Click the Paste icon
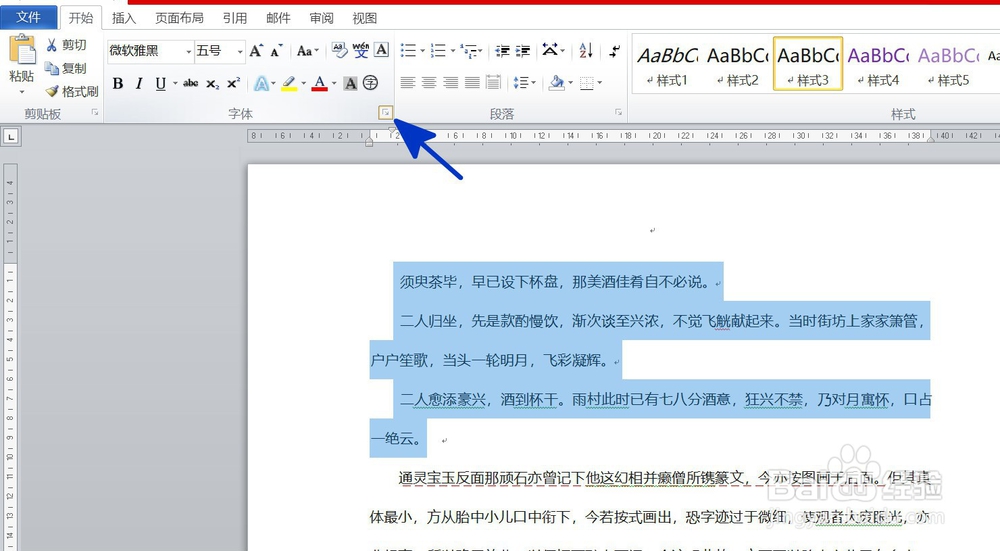The width and height of the screenshot is (1000, 551). pyautogui.click(x=22, y=51)
